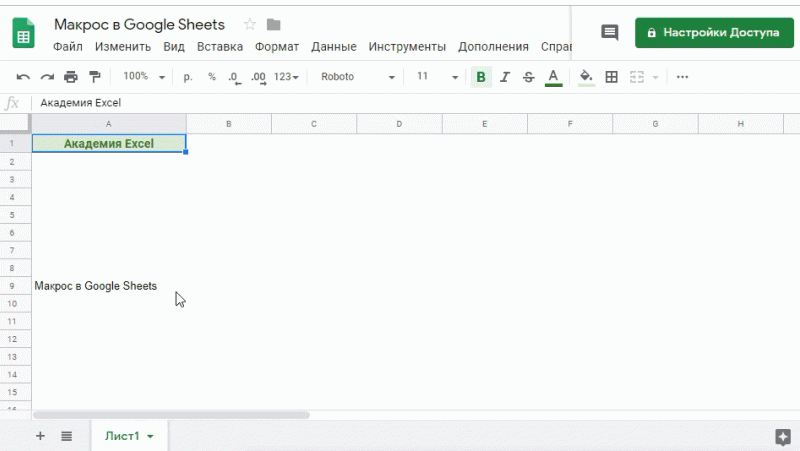This screenshot has width=800, height=451.
Task: Select column C header
Action: point(314,124)
